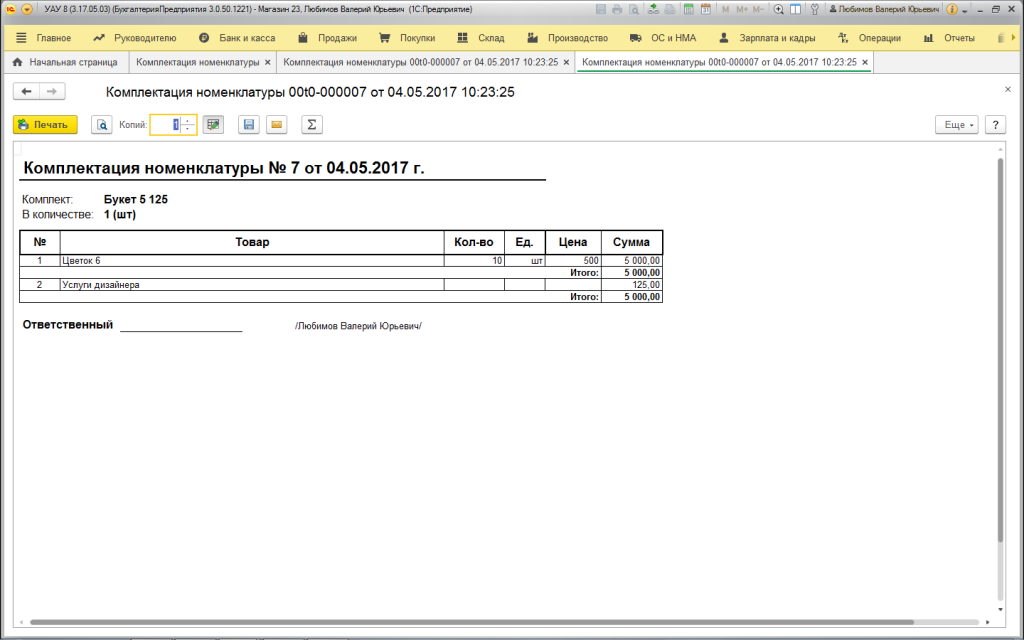Screen dimensions: 1024x640
Task: Open the Операции menu section
Action: (x=869, y=38)
